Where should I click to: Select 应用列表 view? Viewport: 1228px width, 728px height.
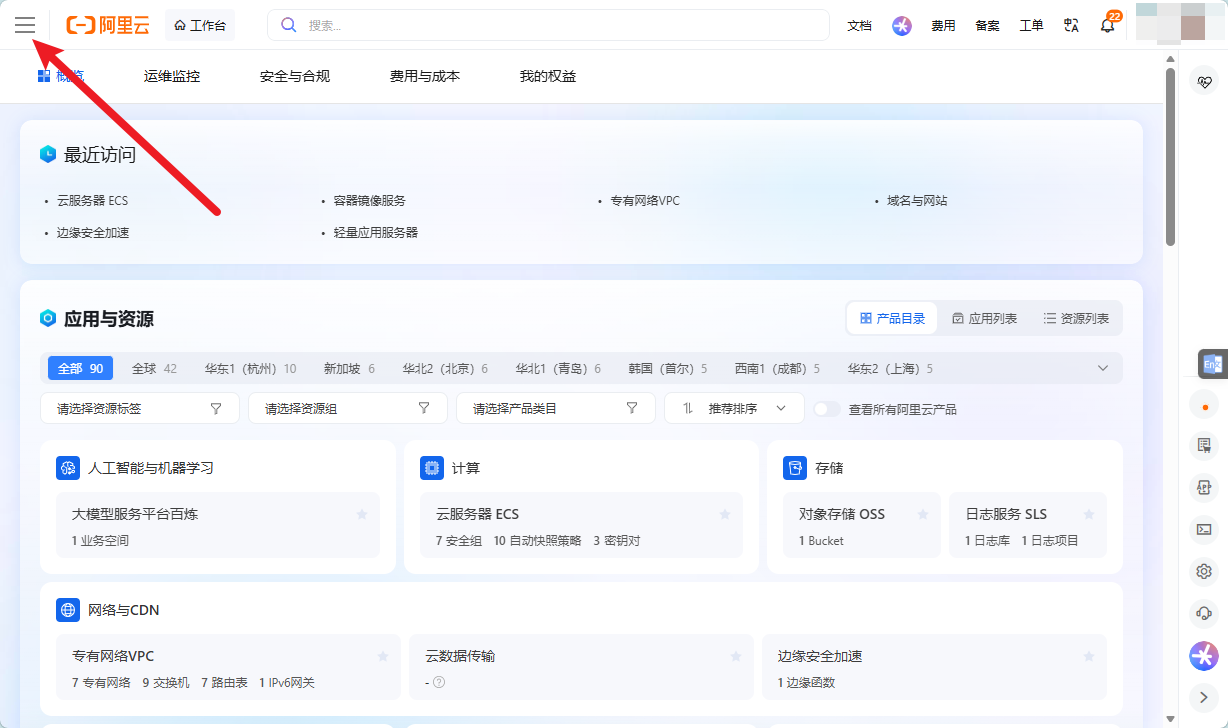984,319
